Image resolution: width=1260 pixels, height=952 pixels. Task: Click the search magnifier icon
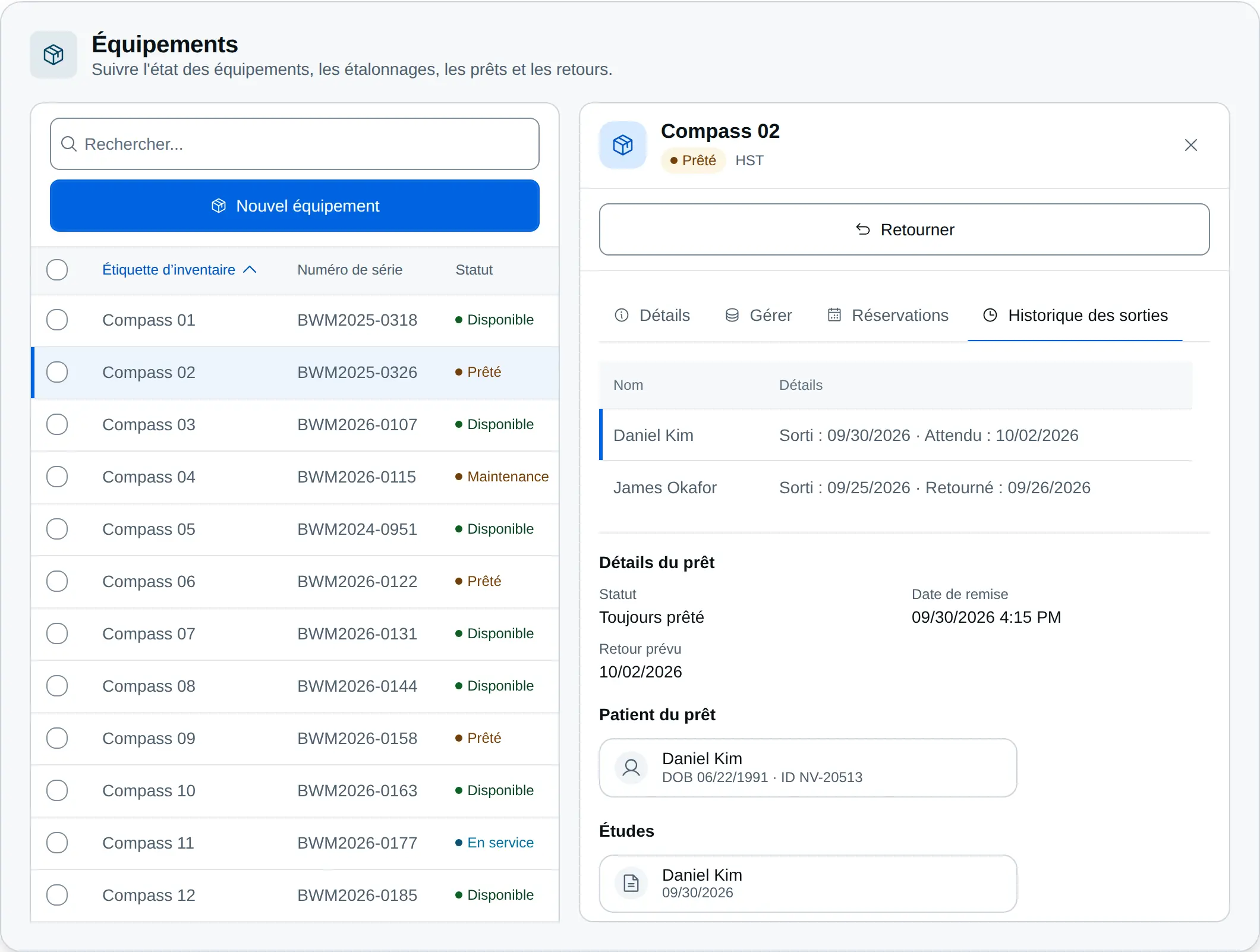69,144
